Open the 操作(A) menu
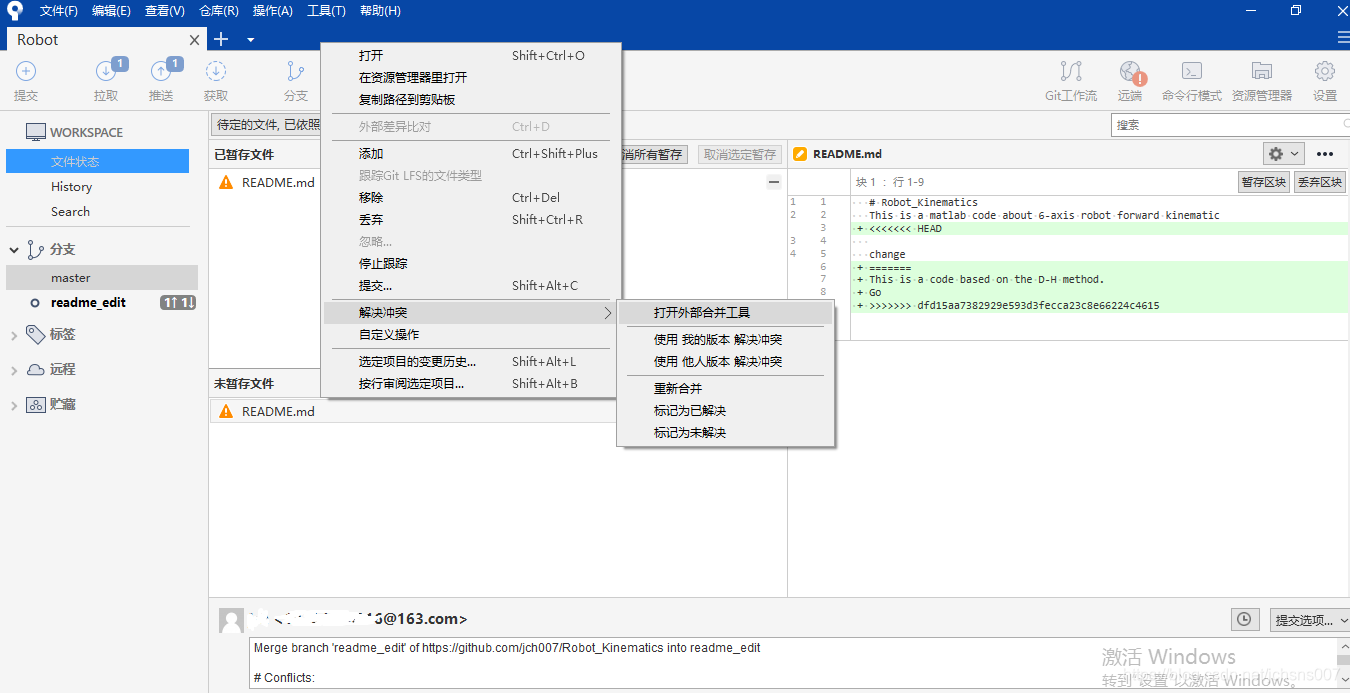This screenshot has width=1350, height=693. [x=273, y=11]
